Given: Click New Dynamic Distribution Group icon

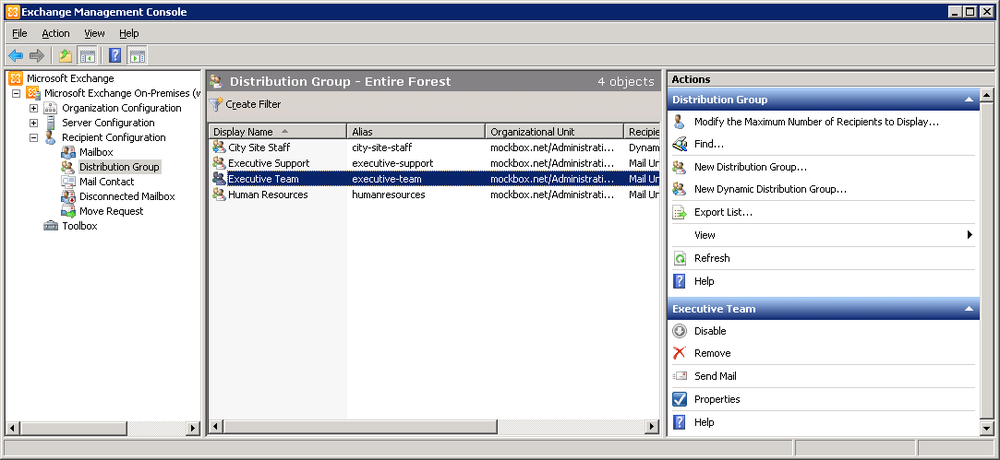Looking at the screenshot, I should [680, 189].
